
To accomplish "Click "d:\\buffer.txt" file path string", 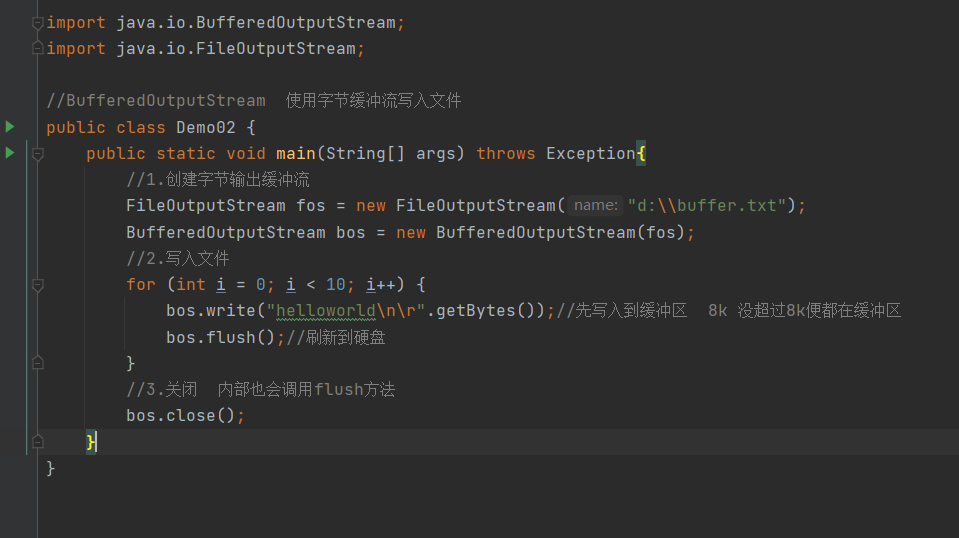I will pyautogui.click(x=706, y=205).
